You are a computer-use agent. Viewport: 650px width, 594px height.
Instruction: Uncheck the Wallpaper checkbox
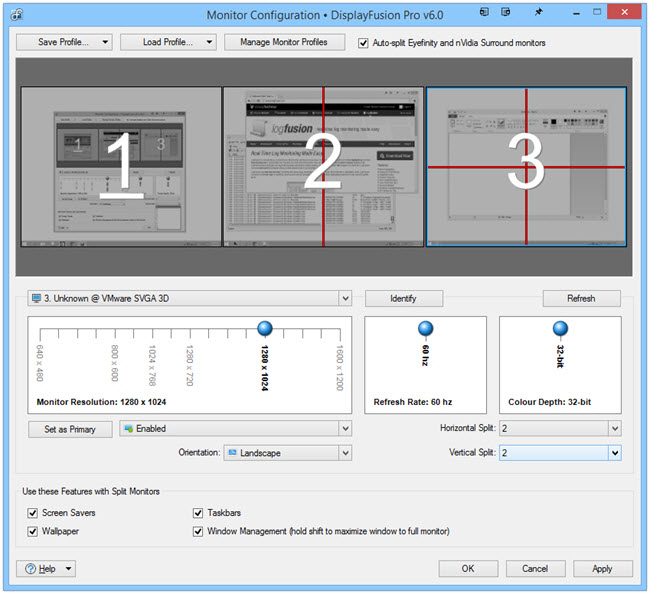[x=32, y=531]
